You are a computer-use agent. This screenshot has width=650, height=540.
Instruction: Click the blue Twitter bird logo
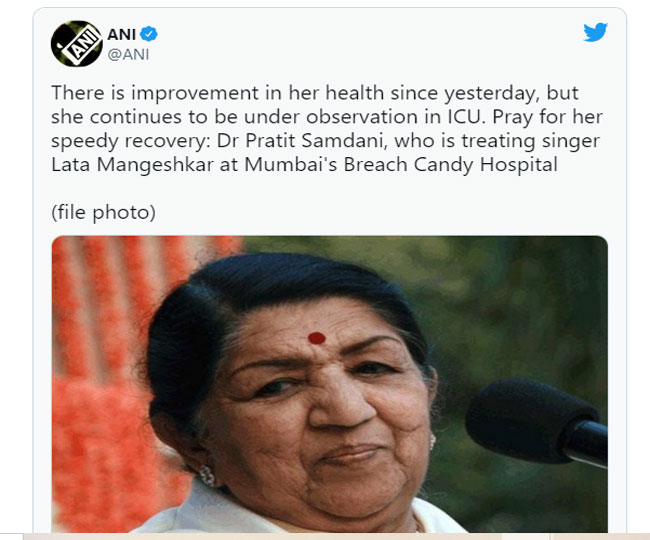595,32
